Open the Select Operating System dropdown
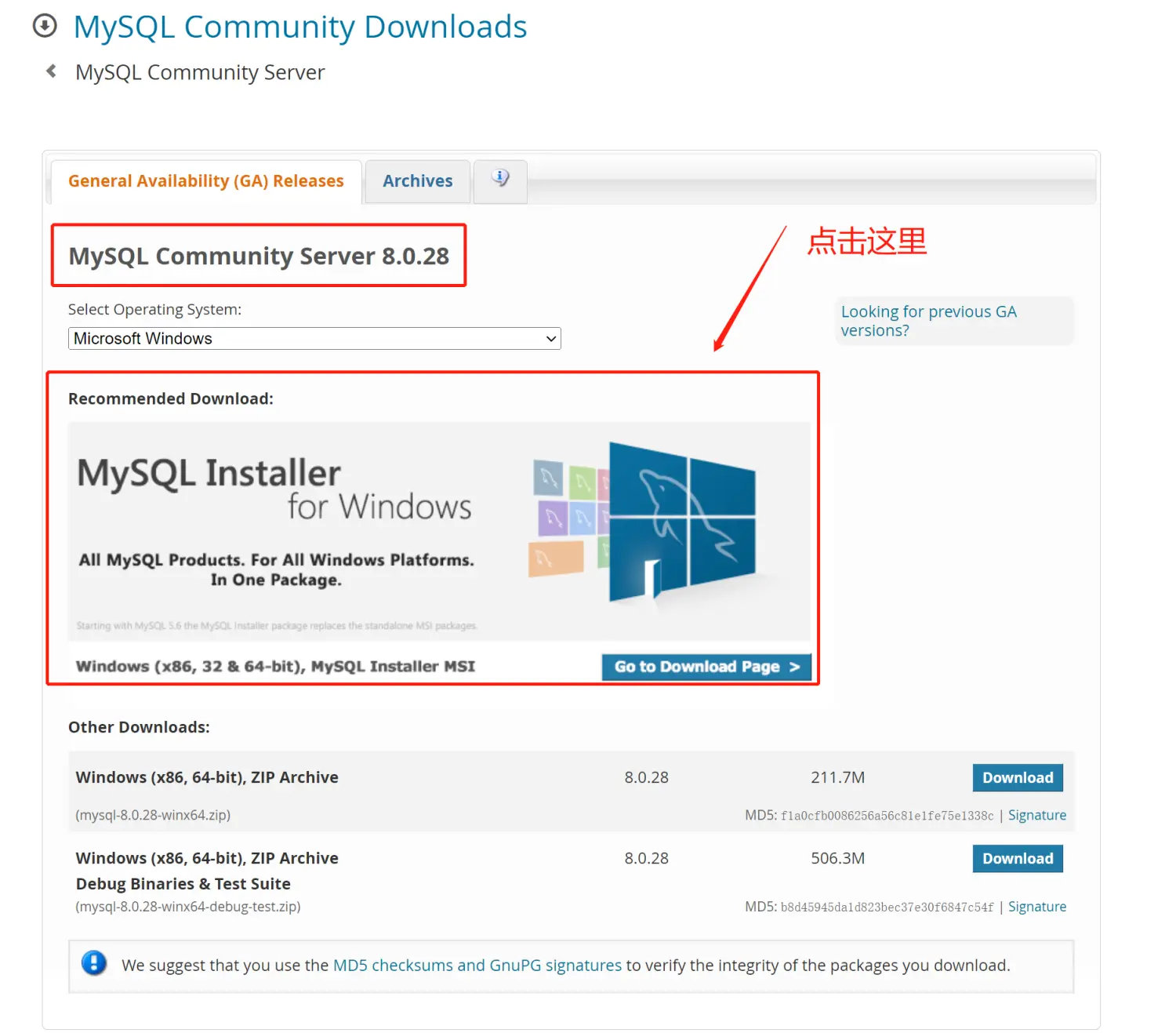Viewport: 1176px width, 1033px height. [314, 339]
